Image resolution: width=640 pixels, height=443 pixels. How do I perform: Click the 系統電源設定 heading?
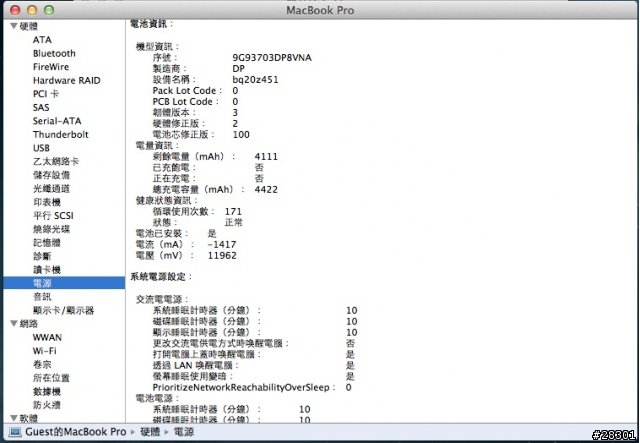click(x=160, y=277)
